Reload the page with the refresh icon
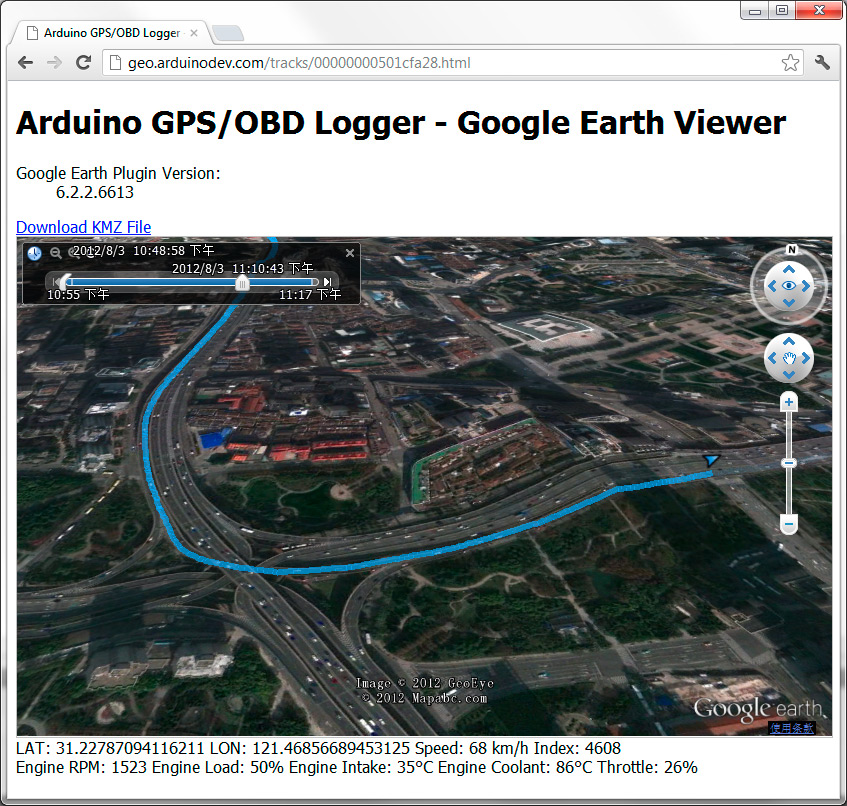The height and width of the screenshot is (806, 847). 83,63
